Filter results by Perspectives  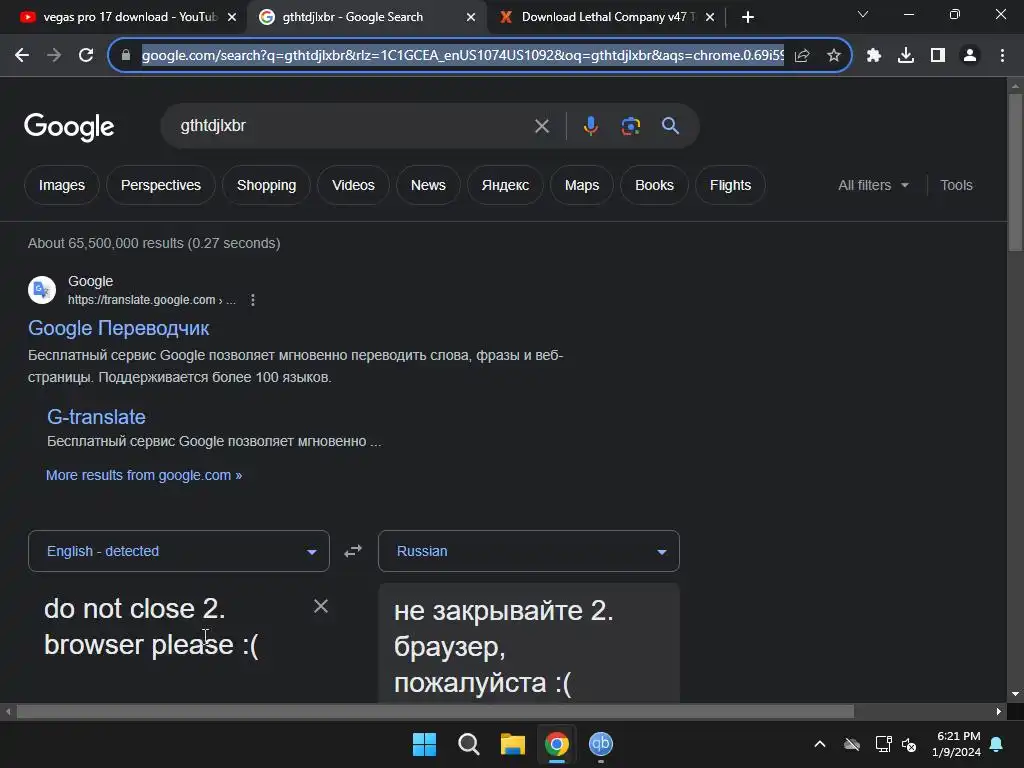[161, 185]
